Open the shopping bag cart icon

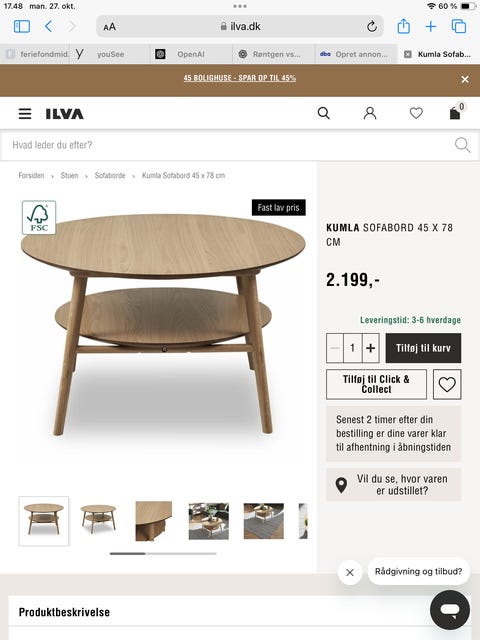pos(456,112)
